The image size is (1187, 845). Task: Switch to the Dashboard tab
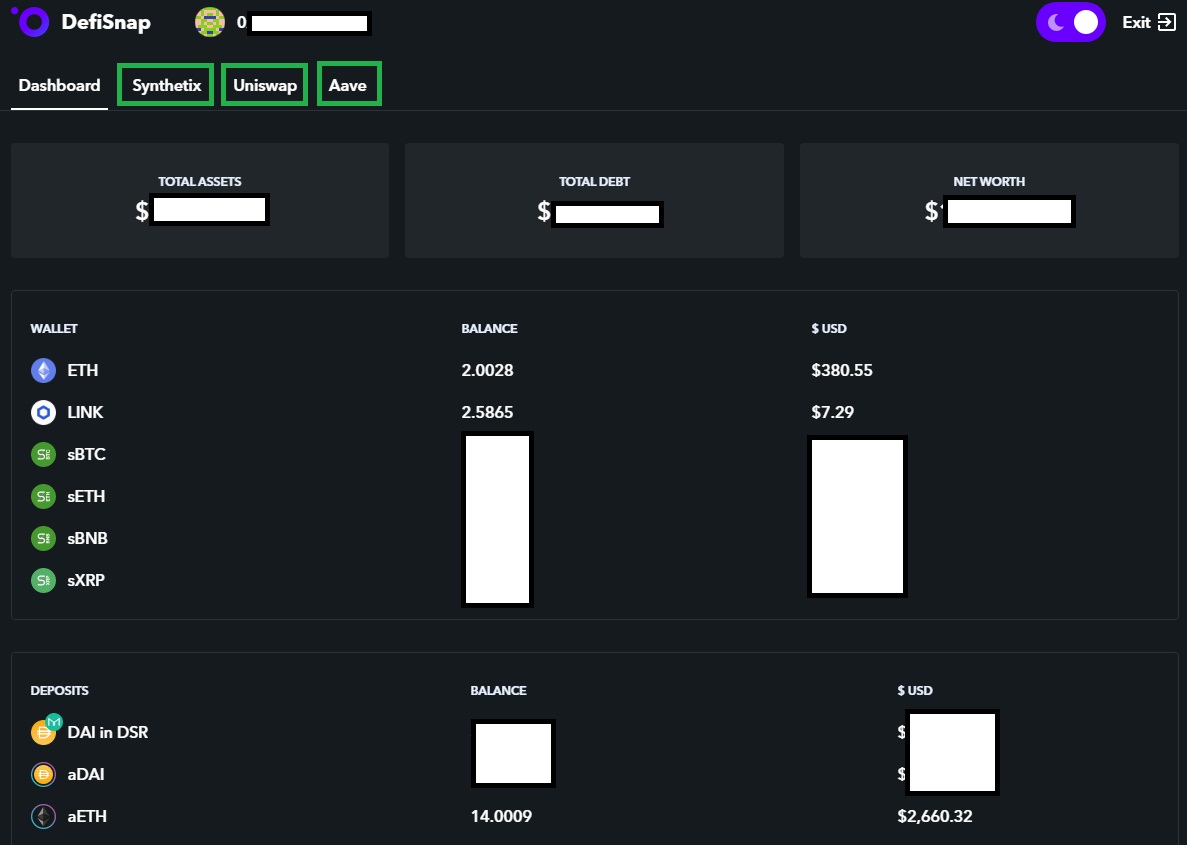[59, 86]
